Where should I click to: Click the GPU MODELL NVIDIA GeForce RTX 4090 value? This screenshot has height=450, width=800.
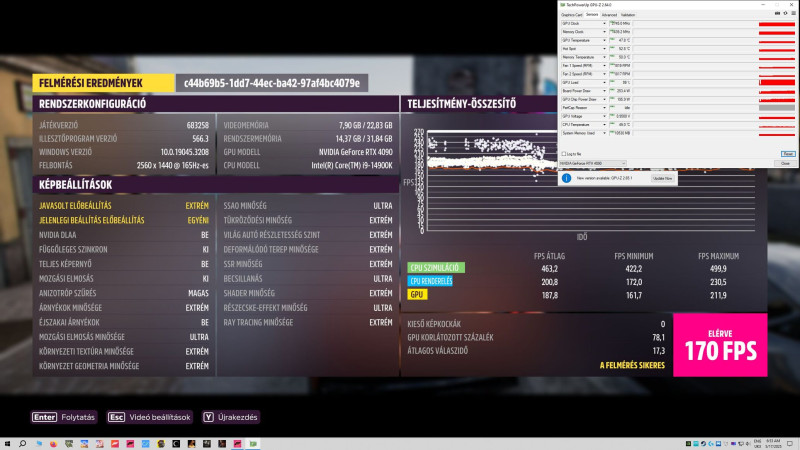click(356, 152)
